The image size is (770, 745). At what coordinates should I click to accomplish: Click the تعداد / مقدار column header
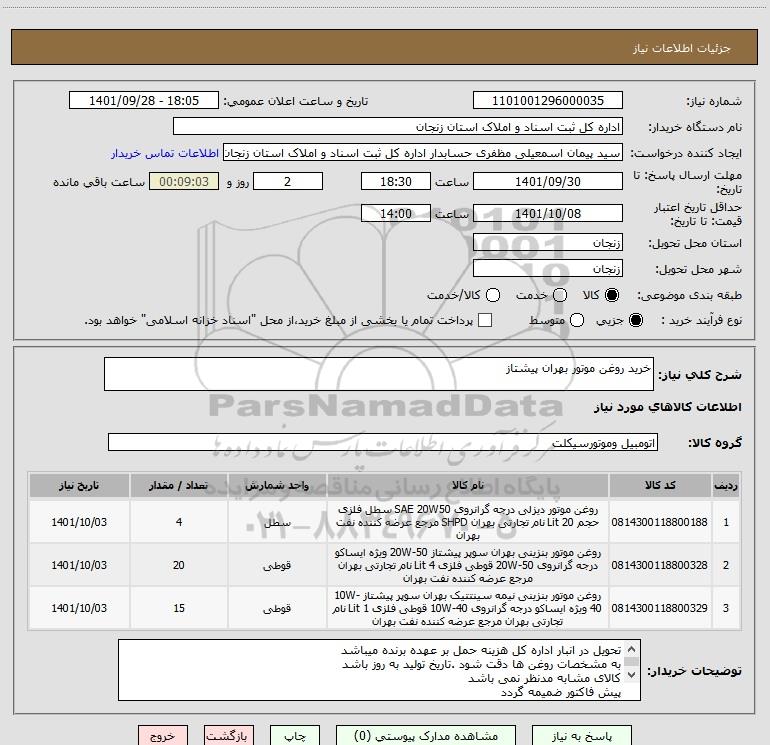[x=179, y=486]
